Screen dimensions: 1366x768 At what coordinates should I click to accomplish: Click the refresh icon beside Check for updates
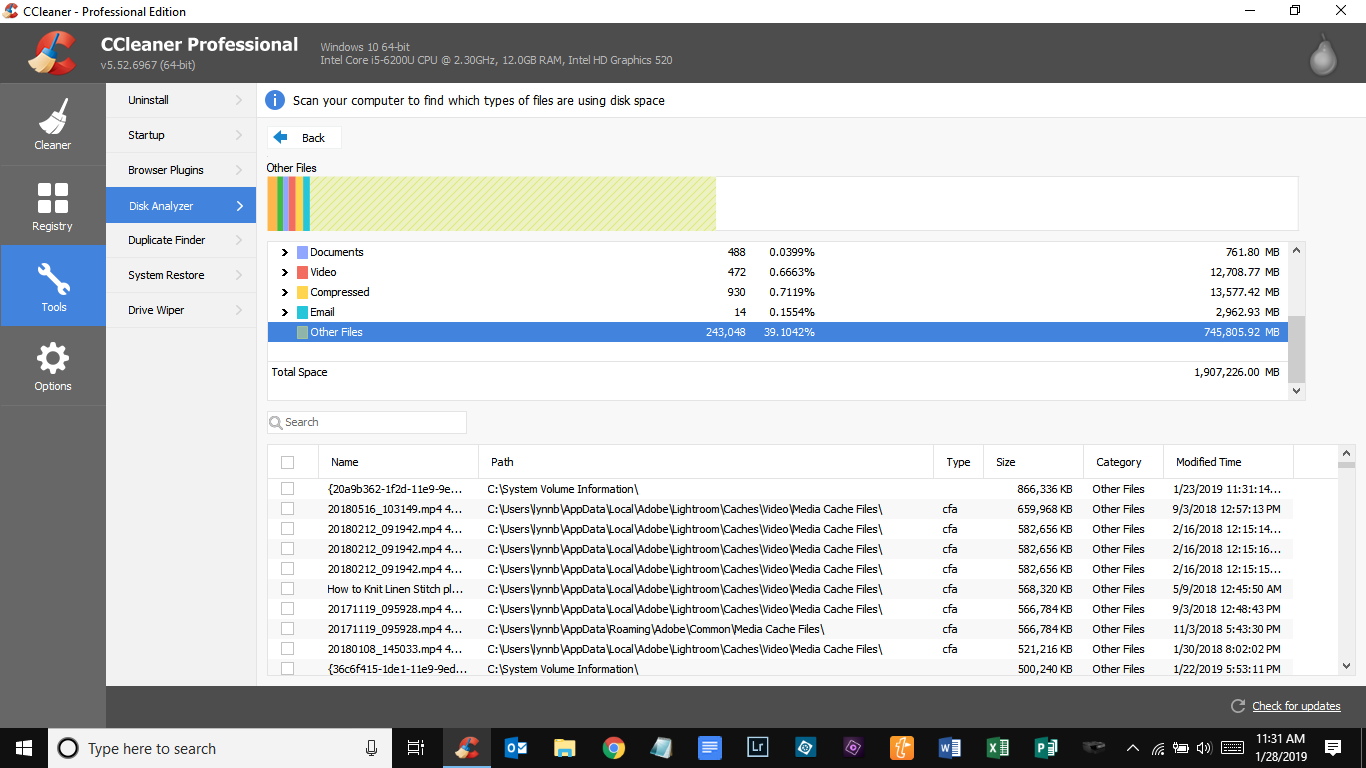coord(1238,706)
